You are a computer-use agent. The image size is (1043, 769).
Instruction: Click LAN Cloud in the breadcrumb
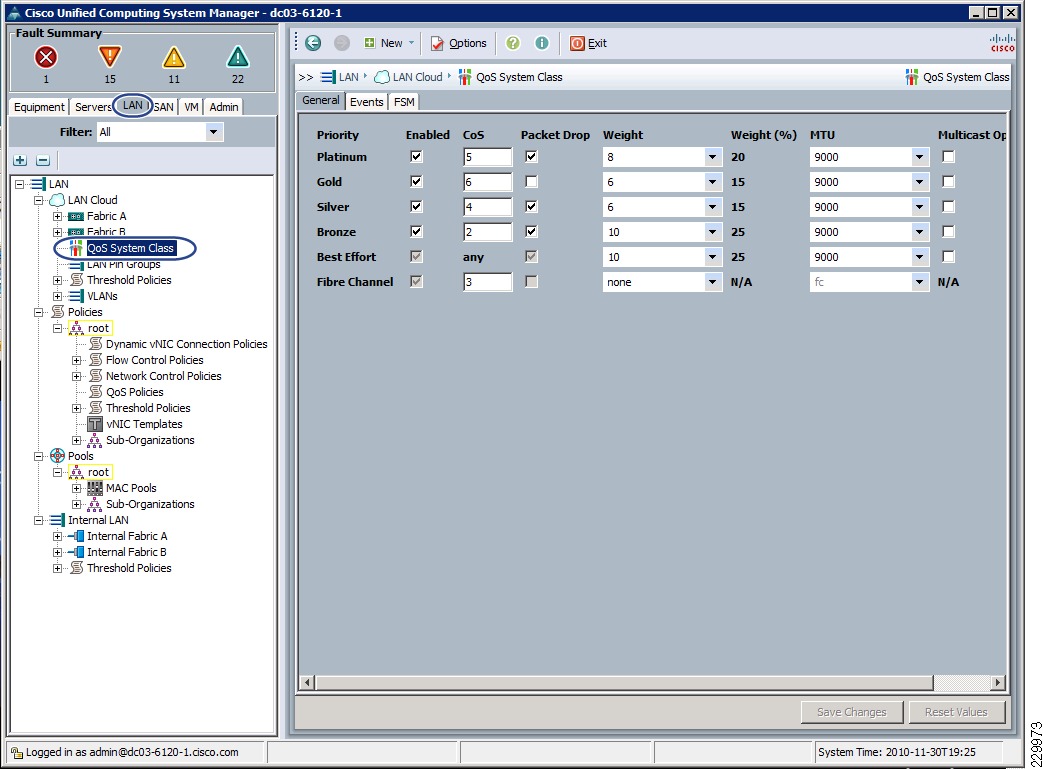click(417, 77)
